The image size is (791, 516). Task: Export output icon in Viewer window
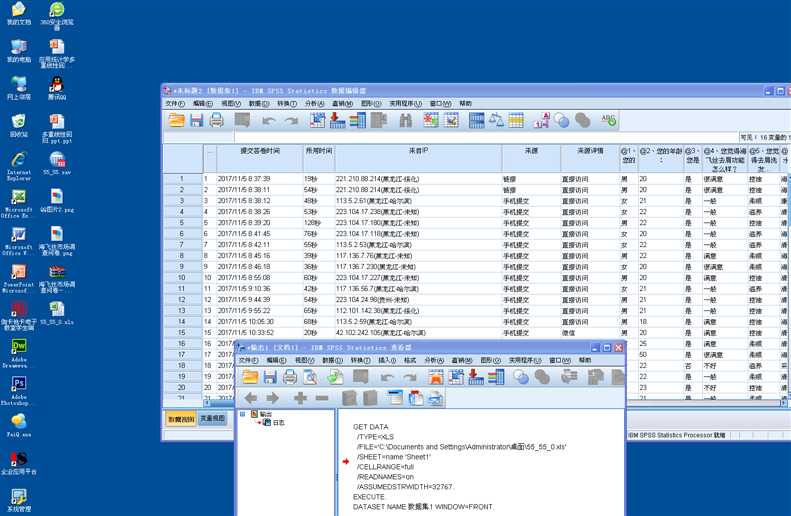[335, 377]
